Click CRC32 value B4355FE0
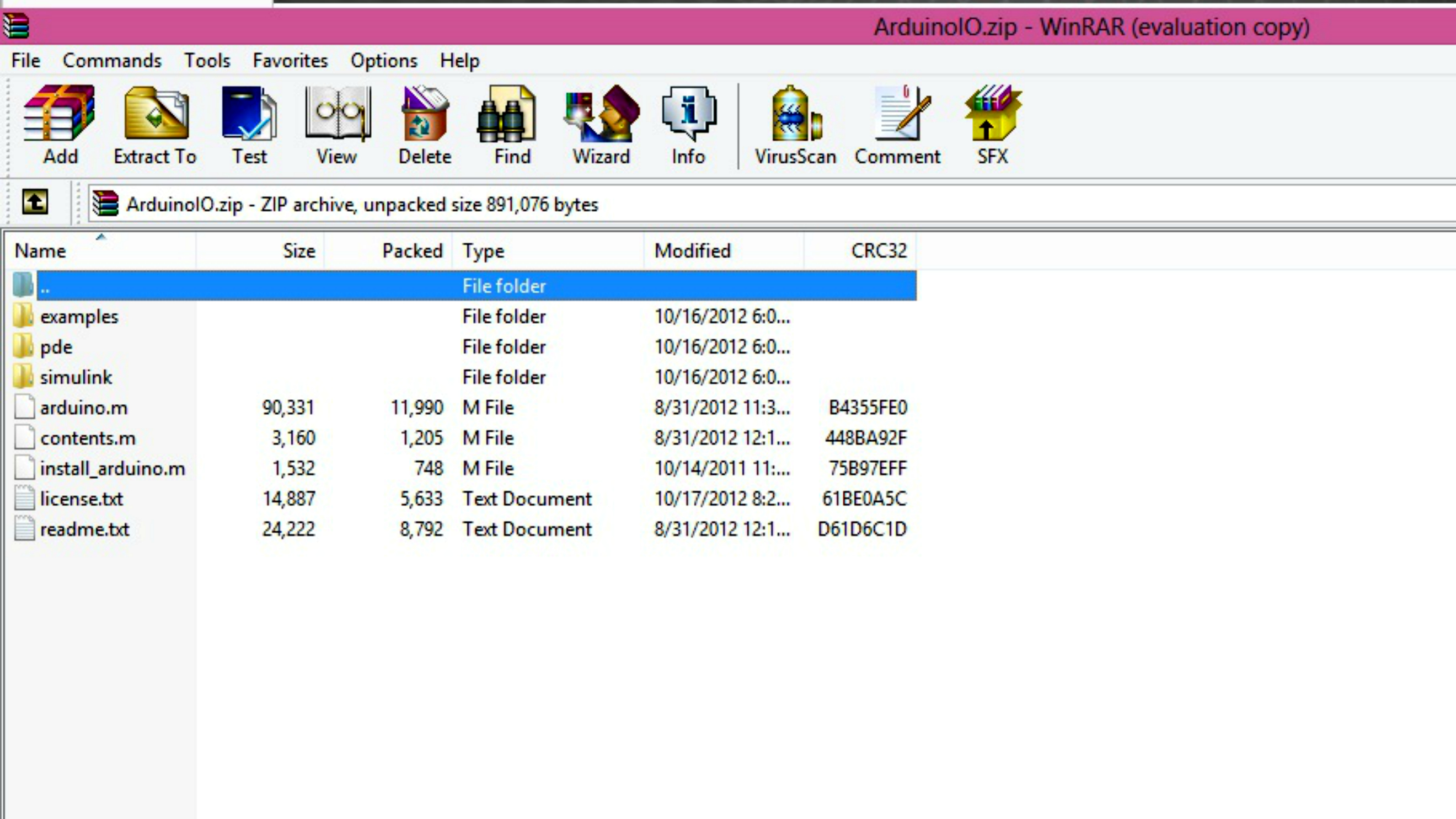1456x819 pixels. coord(868,408)
